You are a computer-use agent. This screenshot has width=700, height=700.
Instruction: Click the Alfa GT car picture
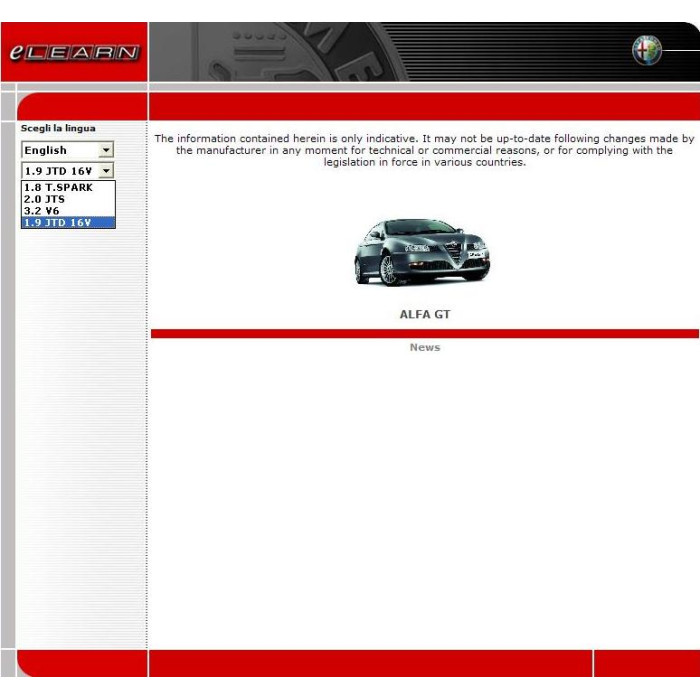(x=422, y=252)
